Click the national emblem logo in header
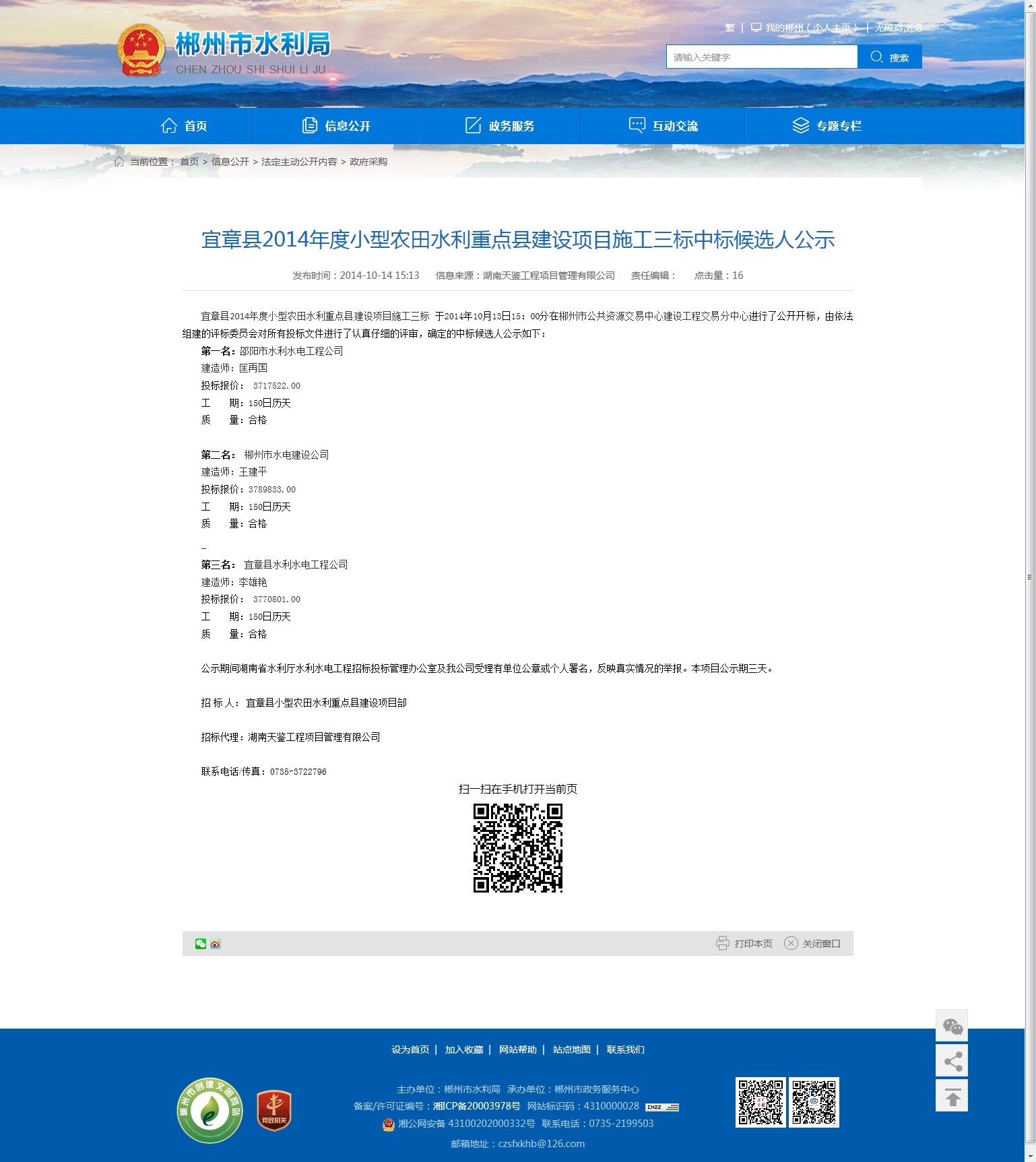The height and width of the screenshot is (1162, 1036). point(141,51)
